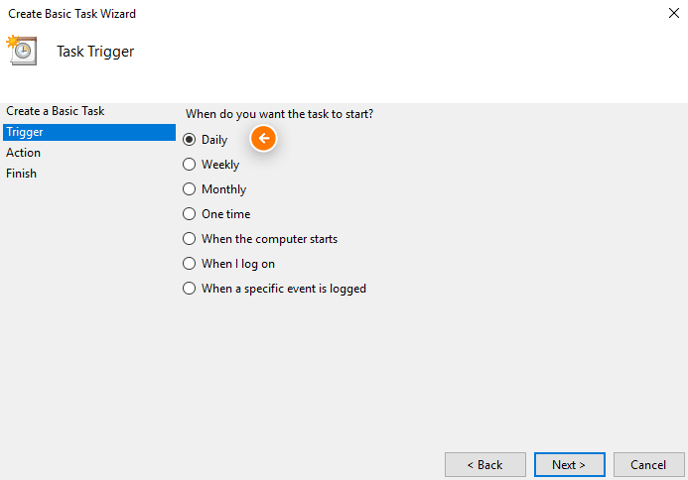Go to the Action step in sidebar
Viewport: 688px width, 480px height.
23,153
